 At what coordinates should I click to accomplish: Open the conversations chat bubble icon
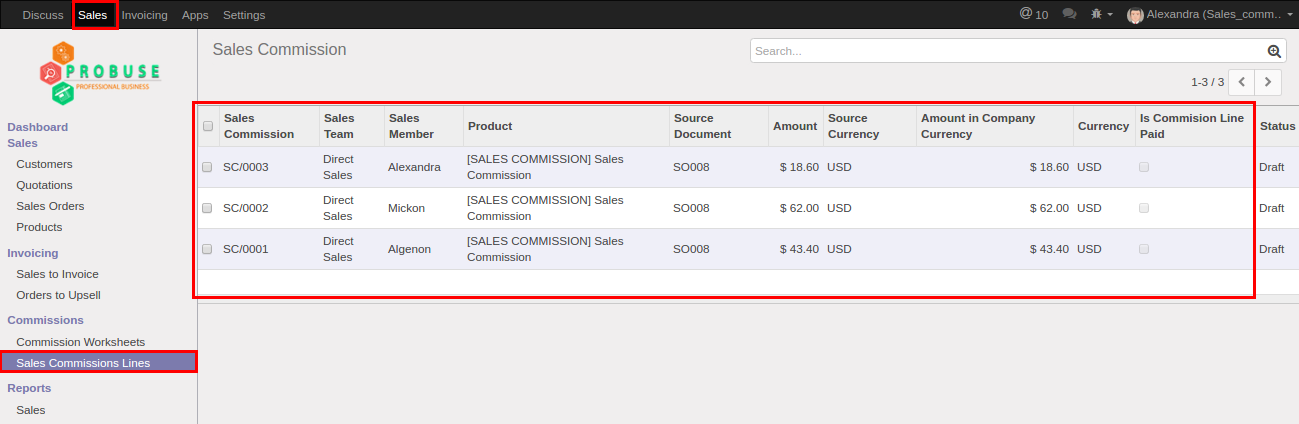coord(1069,14)
